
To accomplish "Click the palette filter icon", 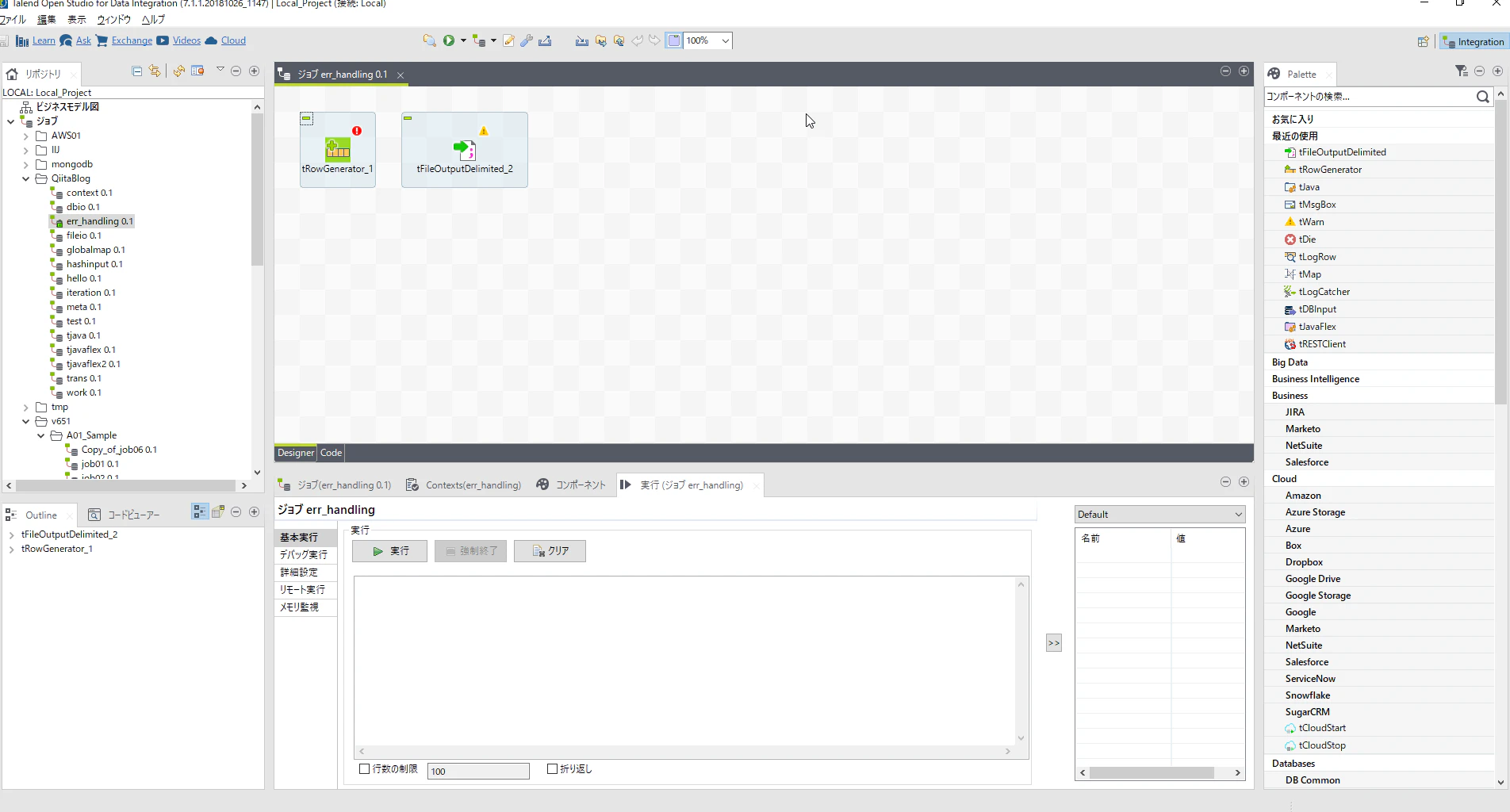I will [x=1462, y=71].
